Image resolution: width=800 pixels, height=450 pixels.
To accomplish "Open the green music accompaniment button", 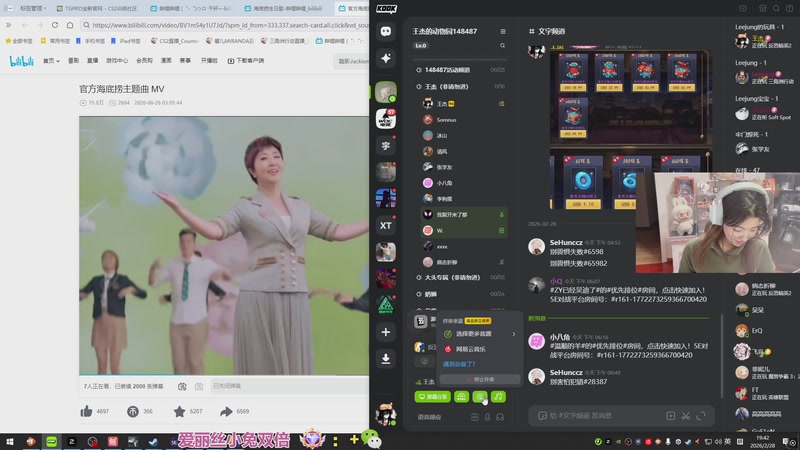I will point(498,396).
